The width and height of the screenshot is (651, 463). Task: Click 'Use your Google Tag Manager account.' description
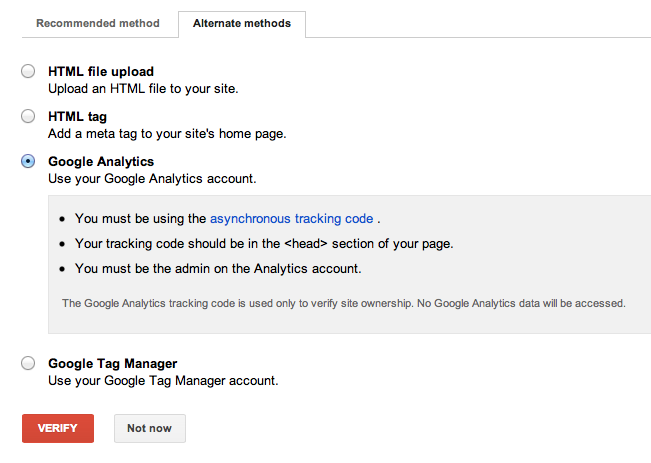tap(163, 381)
